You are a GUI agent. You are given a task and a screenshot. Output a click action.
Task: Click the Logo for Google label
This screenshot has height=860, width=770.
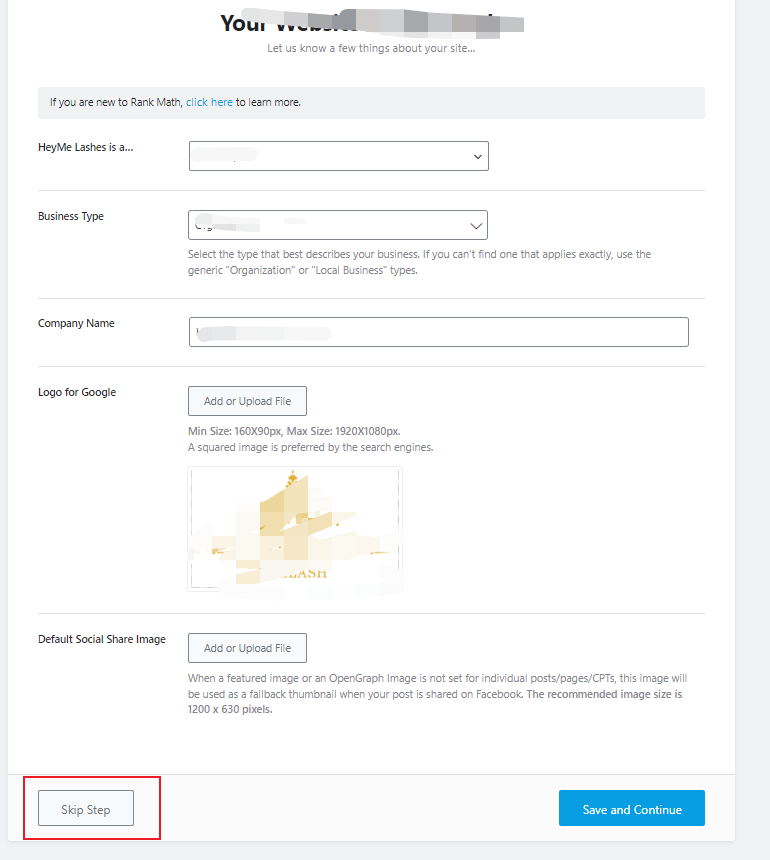(x=77, y=392)
